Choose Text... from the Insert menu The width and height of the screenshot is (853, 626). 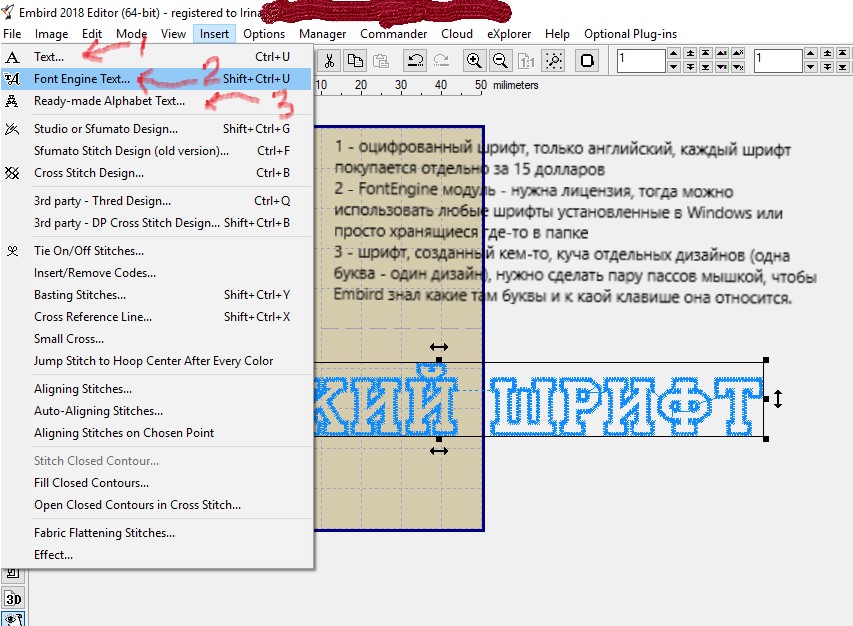(x=157, y=57)
